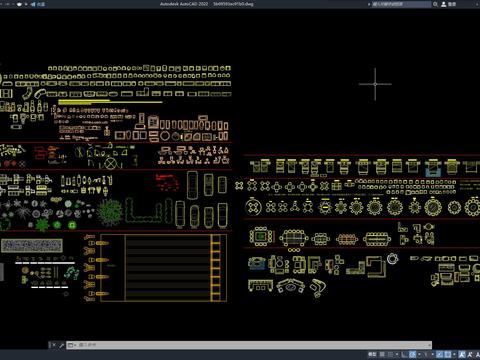Close the command line window with the X
This screenshot has width=480, height=360.
[x=53, y=345]
